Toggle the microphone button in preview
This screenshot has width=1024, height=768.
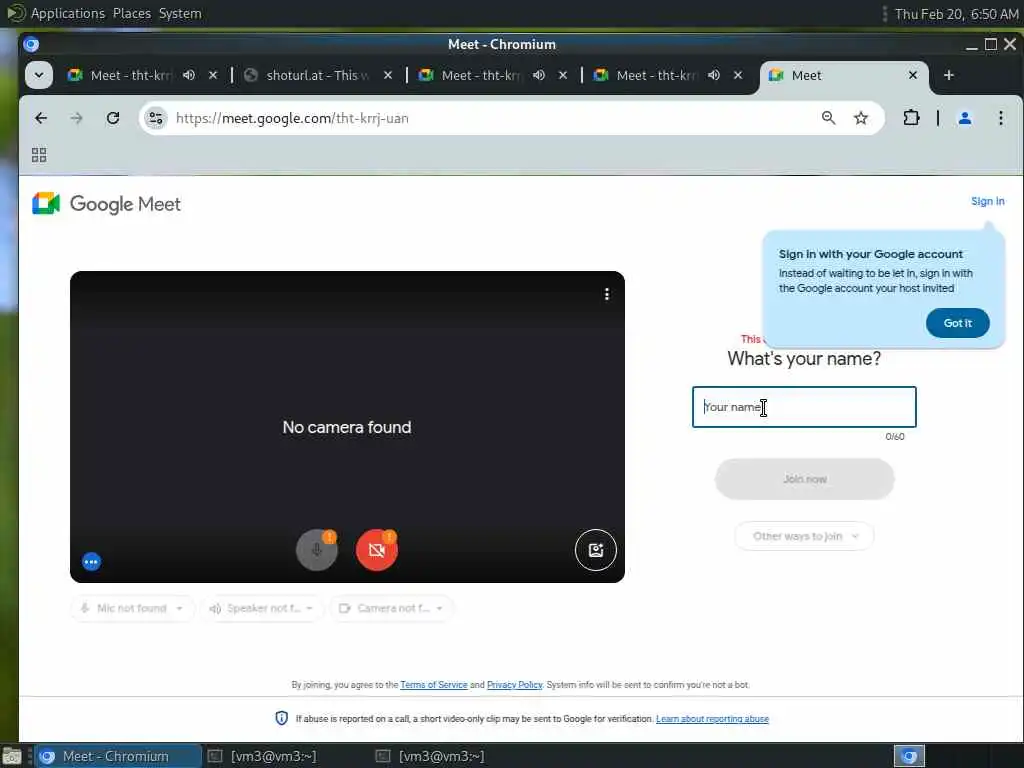317,550
